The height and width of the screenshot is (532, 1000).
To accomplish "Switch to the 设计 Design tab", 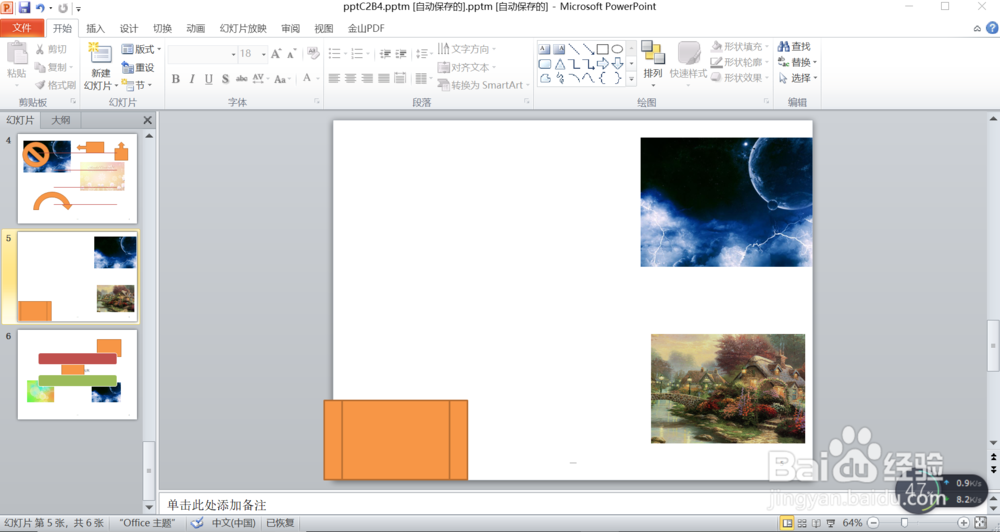I will point(129,28).
